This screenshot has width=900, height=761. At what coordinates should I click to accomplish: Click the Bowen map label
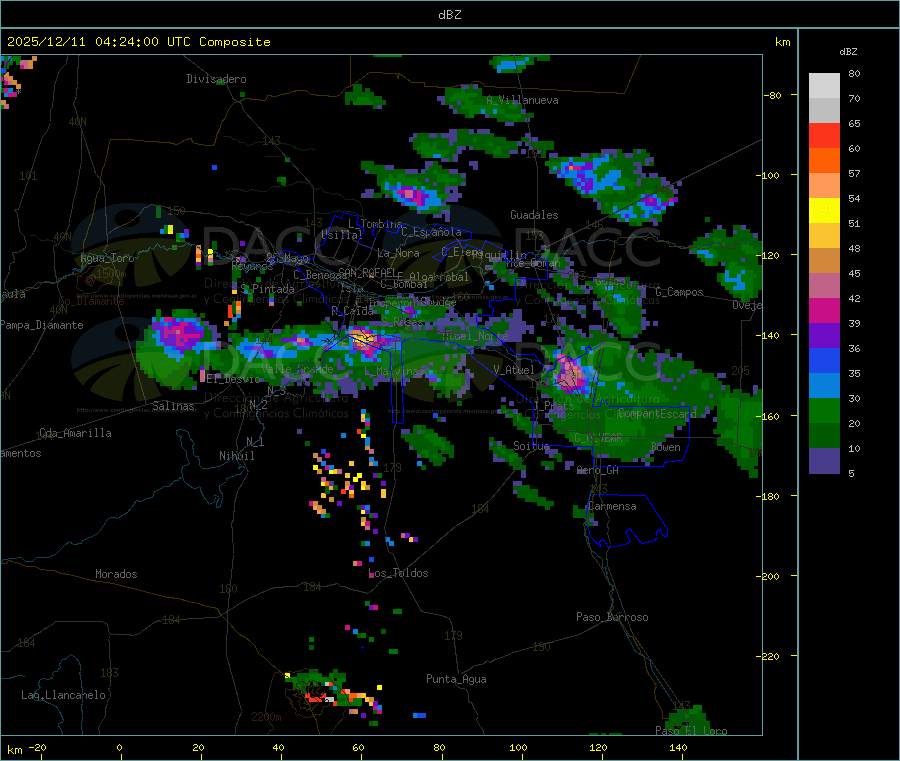click(666, 447)
